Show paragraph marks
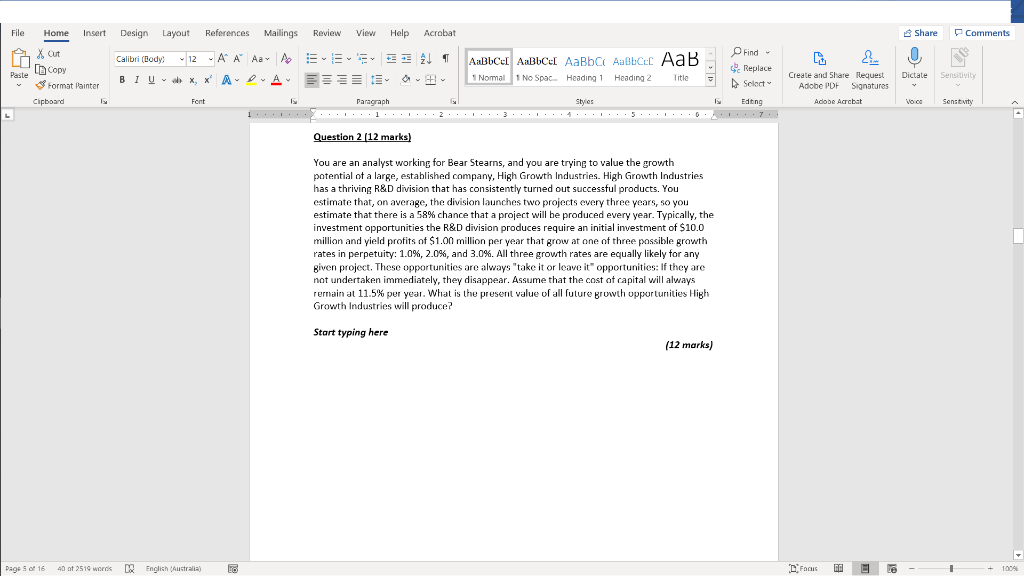The width and height of the screenshot is (1024, 576). click(x=446, y=58)
